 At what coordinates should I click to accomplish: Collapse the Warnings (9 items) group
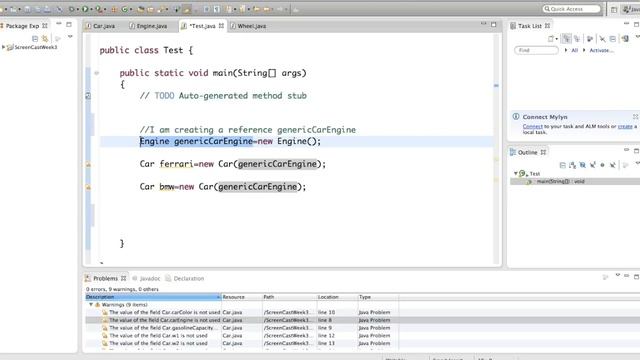tap(91, 304)
